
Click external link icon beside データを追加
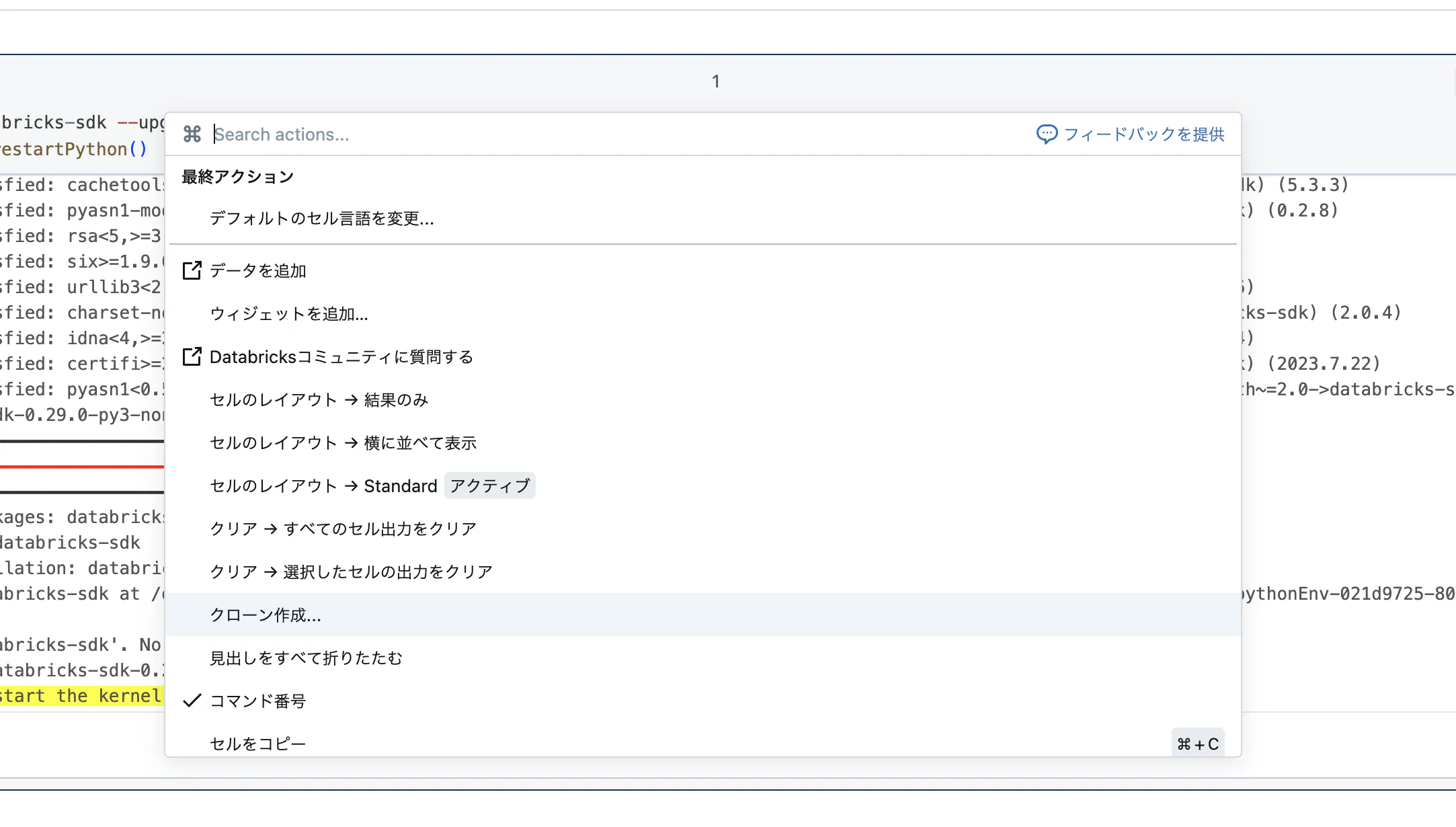pyautogui.click(x=192, y=270)
